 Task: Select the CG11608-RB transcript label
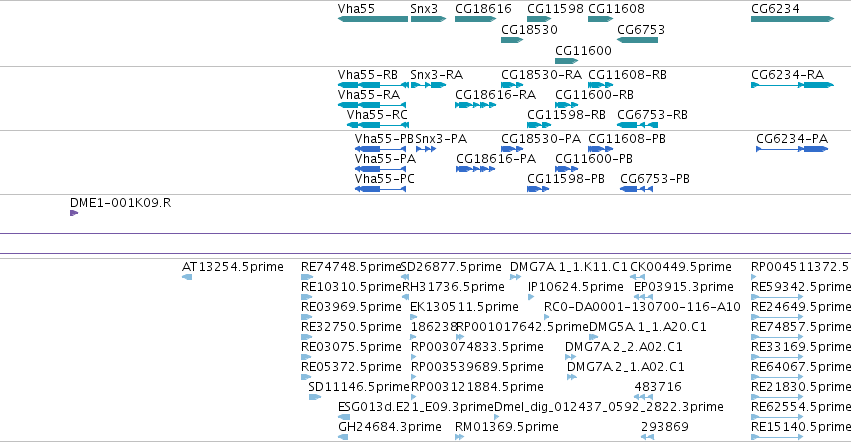click(627, 74)
